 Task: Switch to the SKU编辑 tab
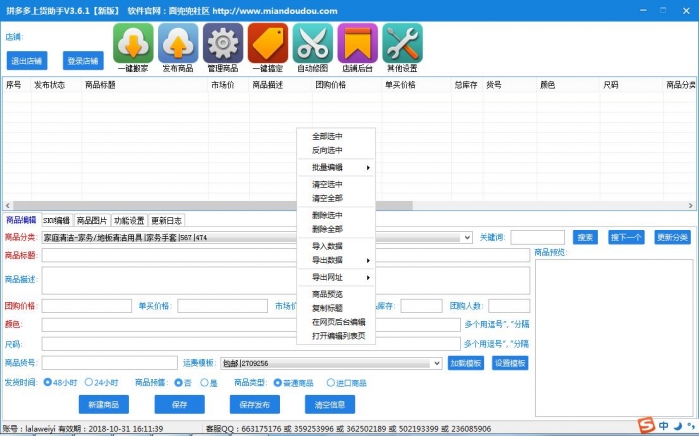pyautogui.click(x=57, y=220)
